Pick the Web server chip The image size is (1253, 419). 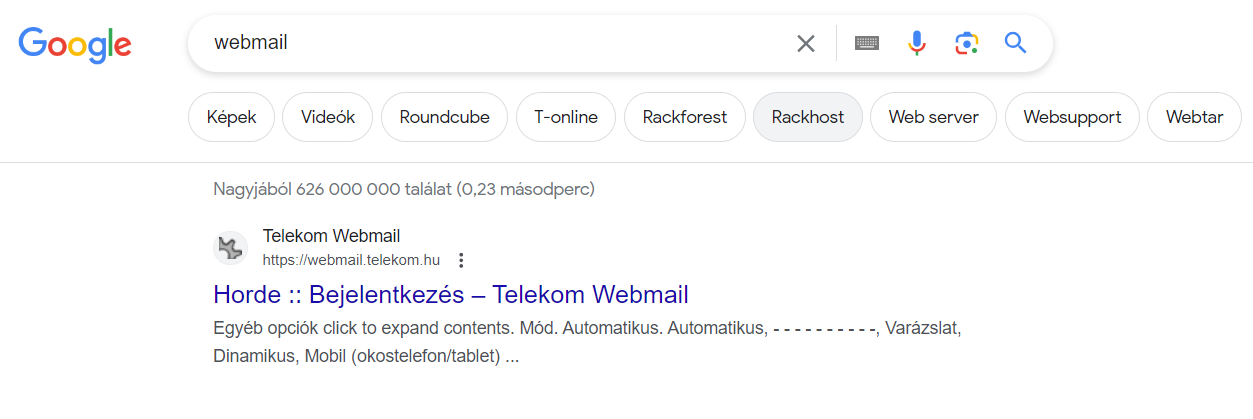tap(934, 117)
